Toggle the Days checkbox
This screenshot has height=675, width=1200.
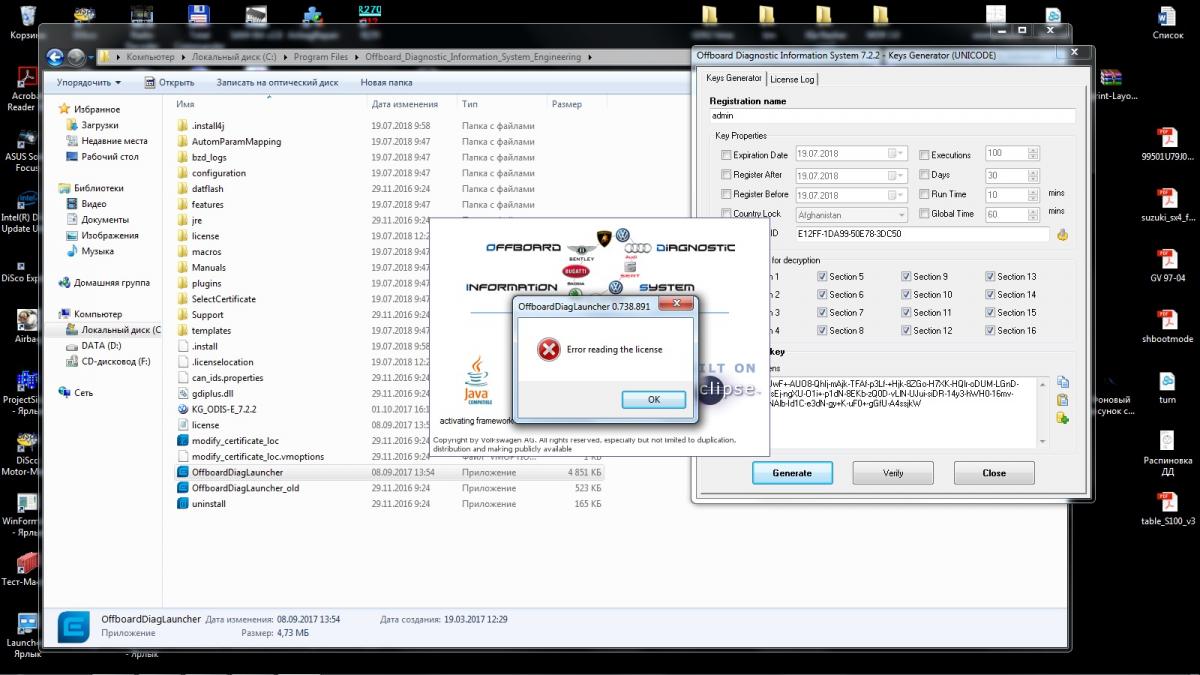tap(924, 175)
